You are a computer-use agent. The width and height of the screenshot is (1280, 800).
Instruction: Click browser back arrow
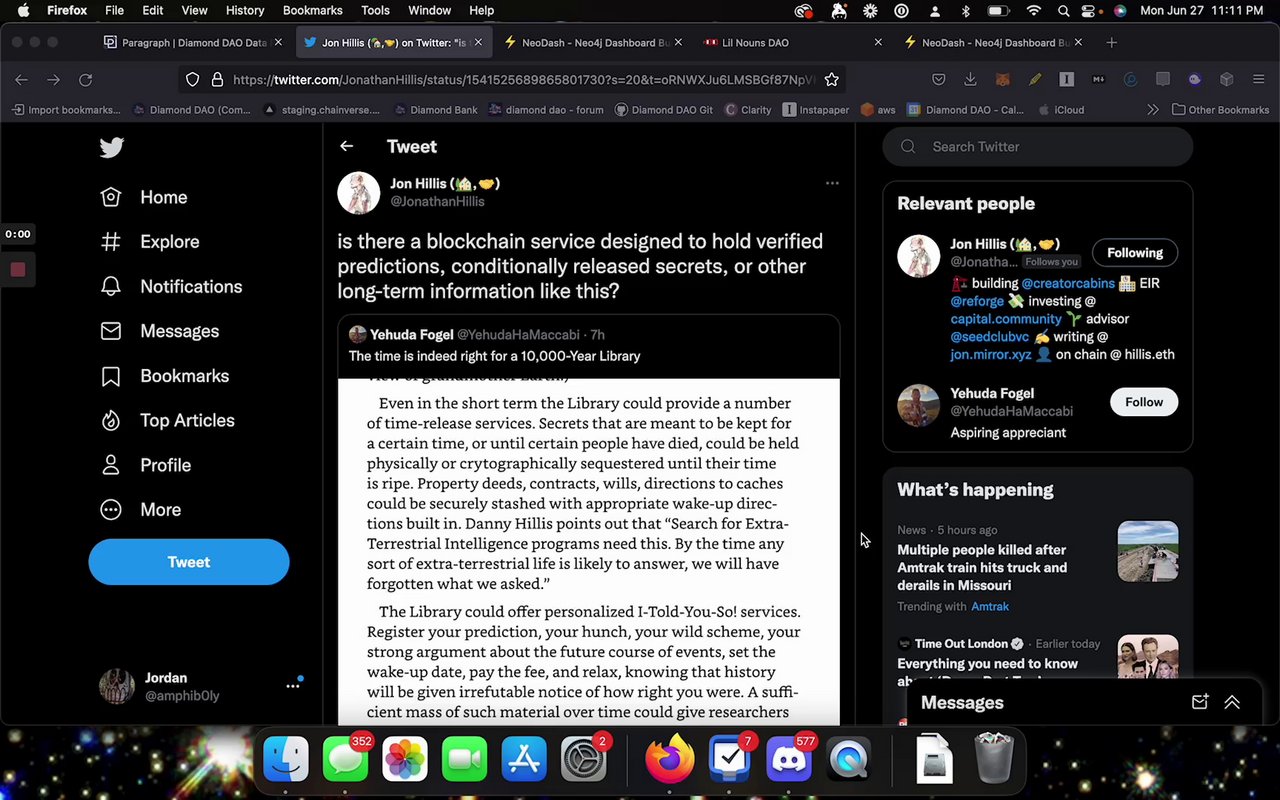pos(21,80)
